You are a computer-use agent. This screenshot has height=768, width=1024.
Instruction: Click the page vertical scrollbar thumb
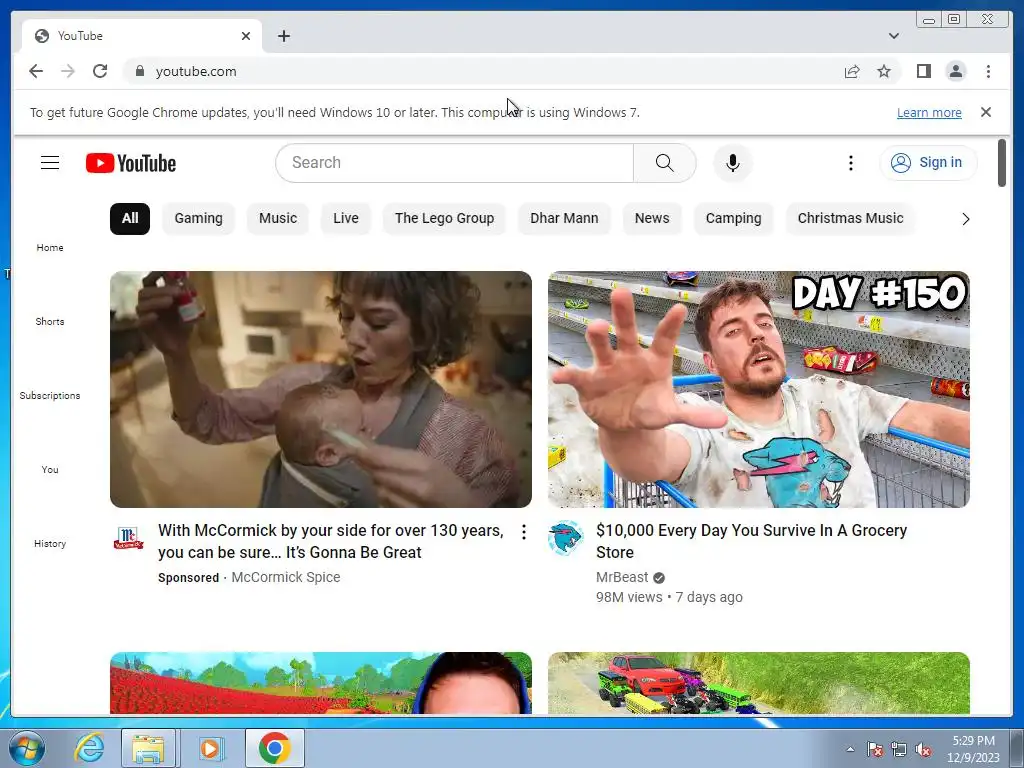click(1002, 163)
